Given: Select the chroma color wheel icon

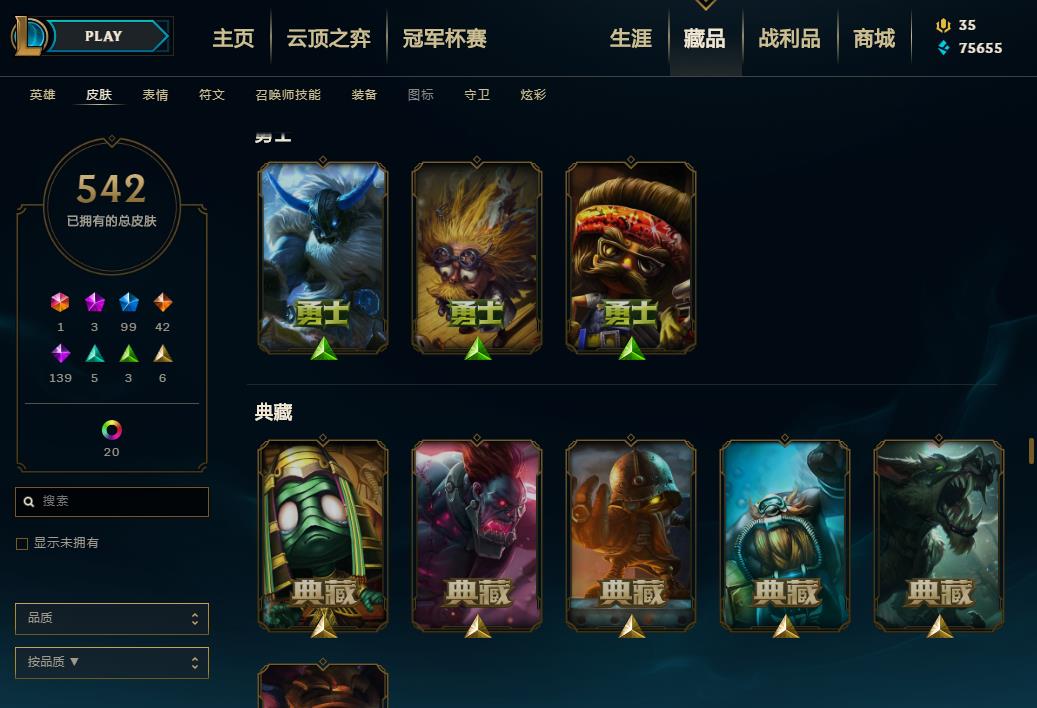Looking at the screenshot, I should pos(112,430).
